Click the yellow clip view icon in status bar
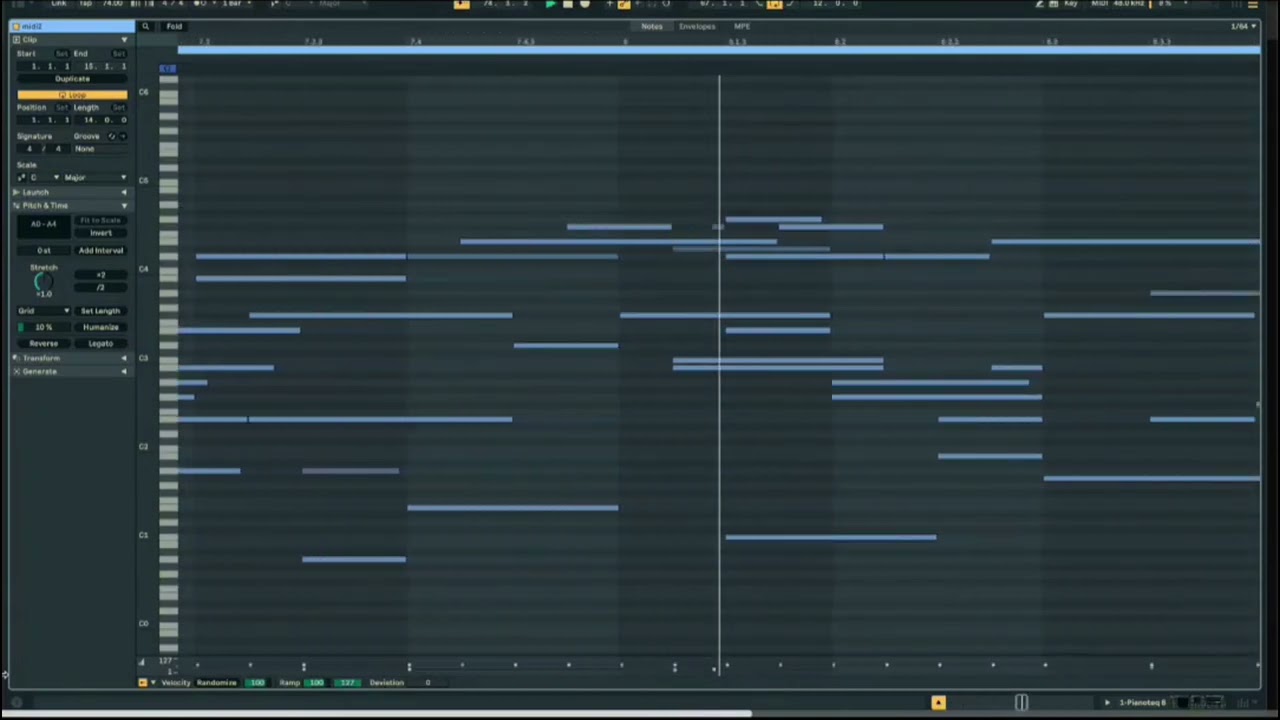This screenshot has height=720, width=1280. click(x=938, y=703)
